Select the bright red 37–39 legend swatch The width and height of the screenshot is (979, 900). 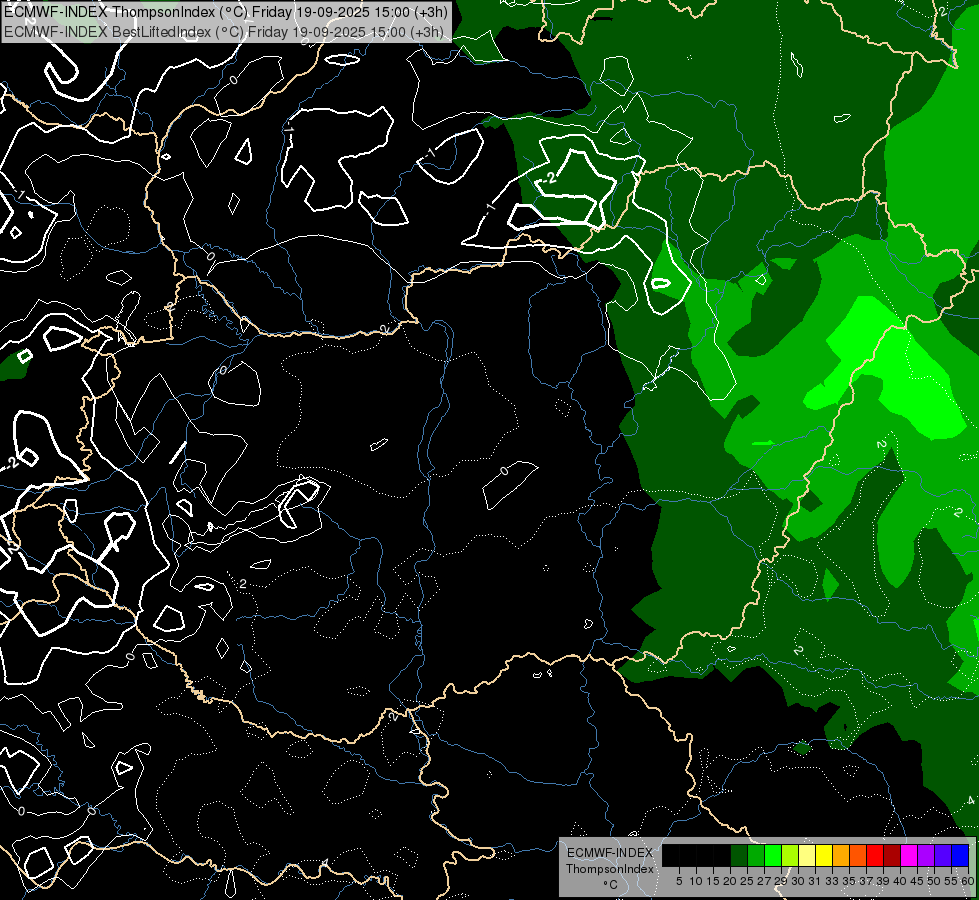875,855
